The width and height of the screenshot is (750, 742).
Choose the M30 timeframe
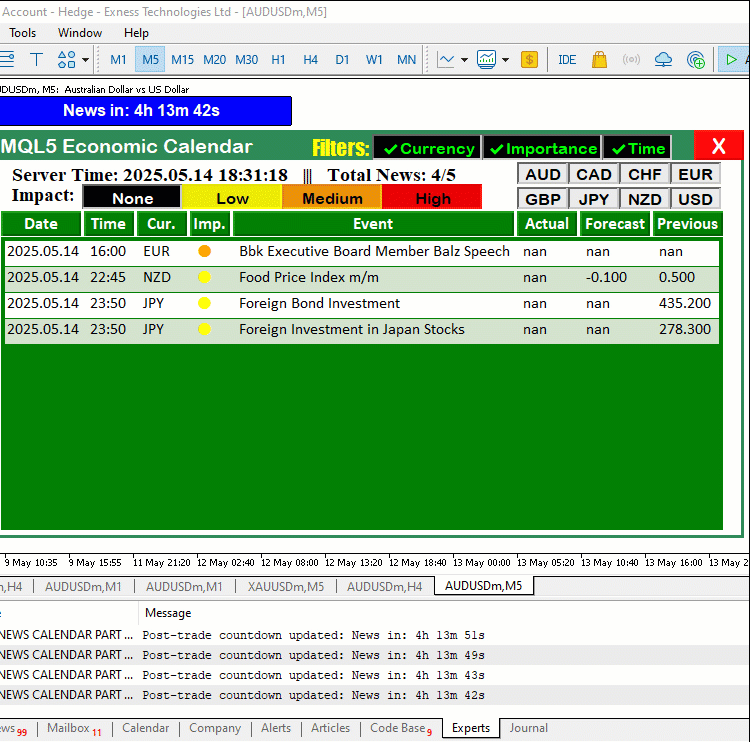(246, 60)
